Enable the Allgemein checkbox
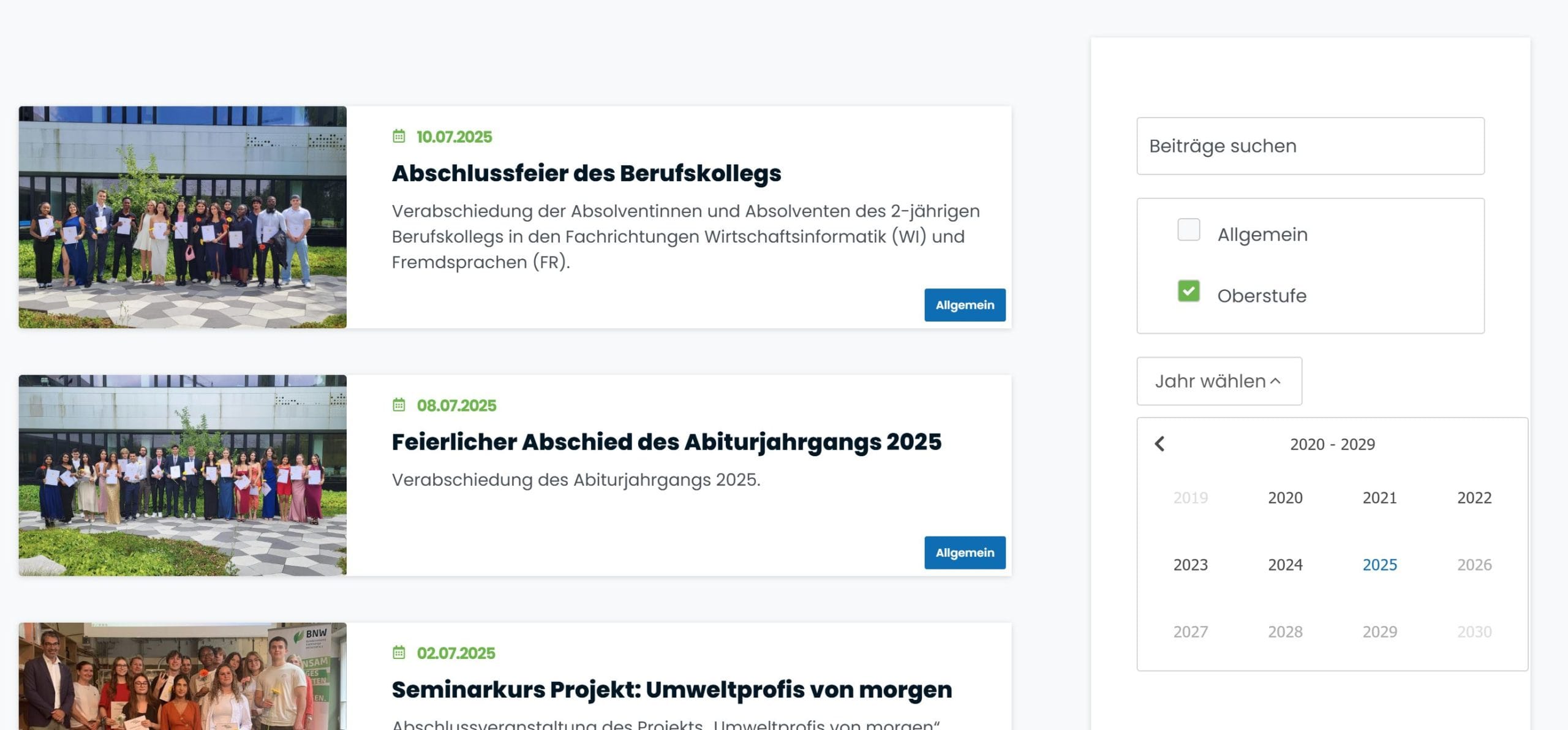The height and width of the screenshot is (730, 1568). [x=1188, y=230]
